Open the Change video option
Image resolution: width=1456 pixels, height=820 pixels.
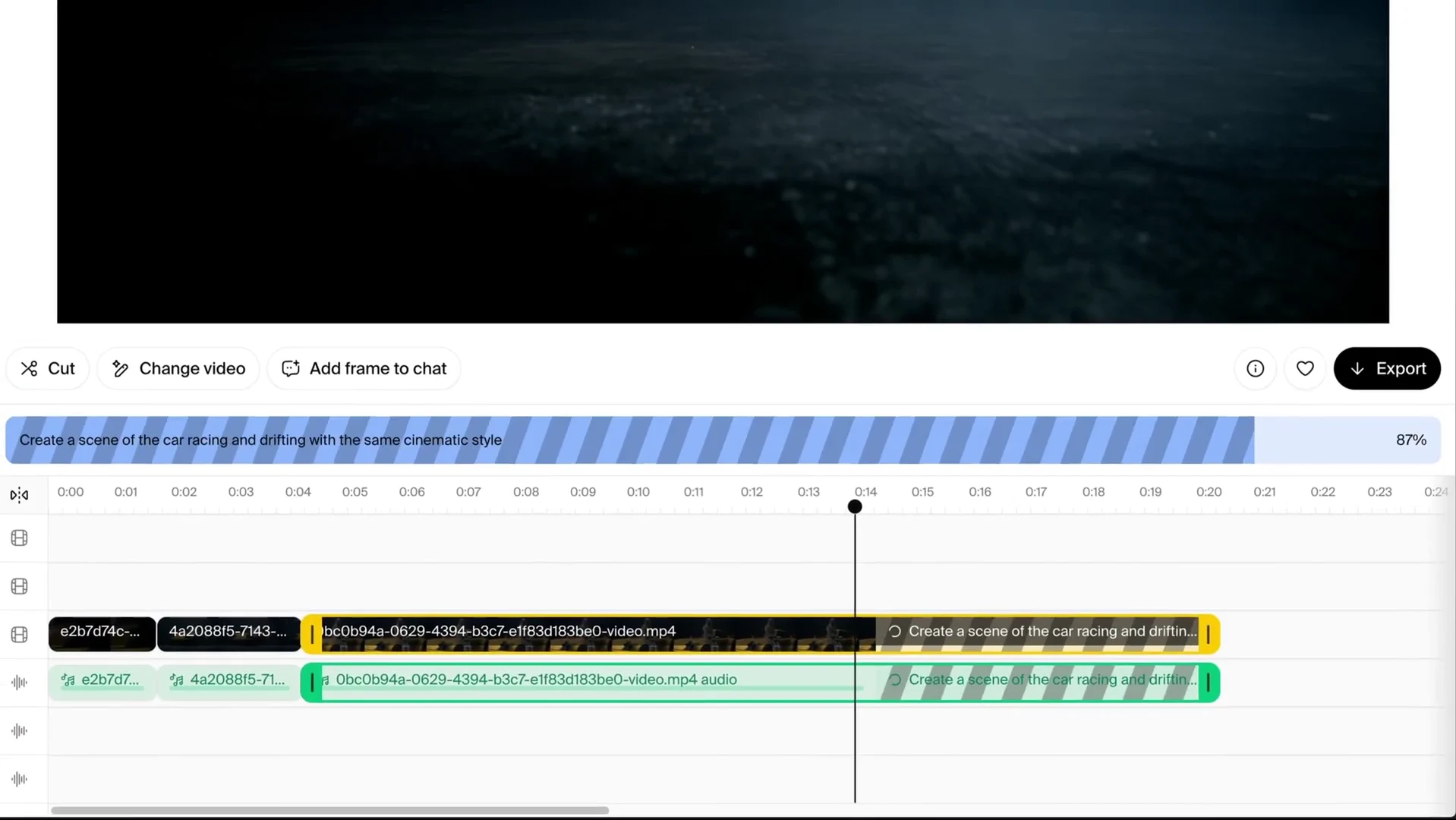pos(178,368)
